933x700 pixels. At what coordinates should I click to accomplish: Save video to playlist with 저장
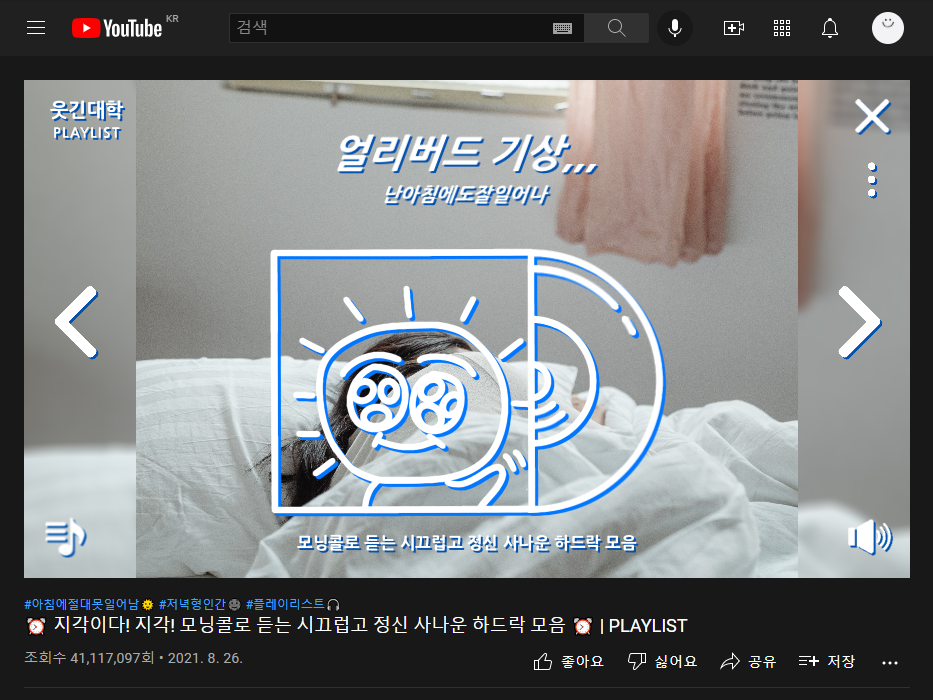coord(826,661)
